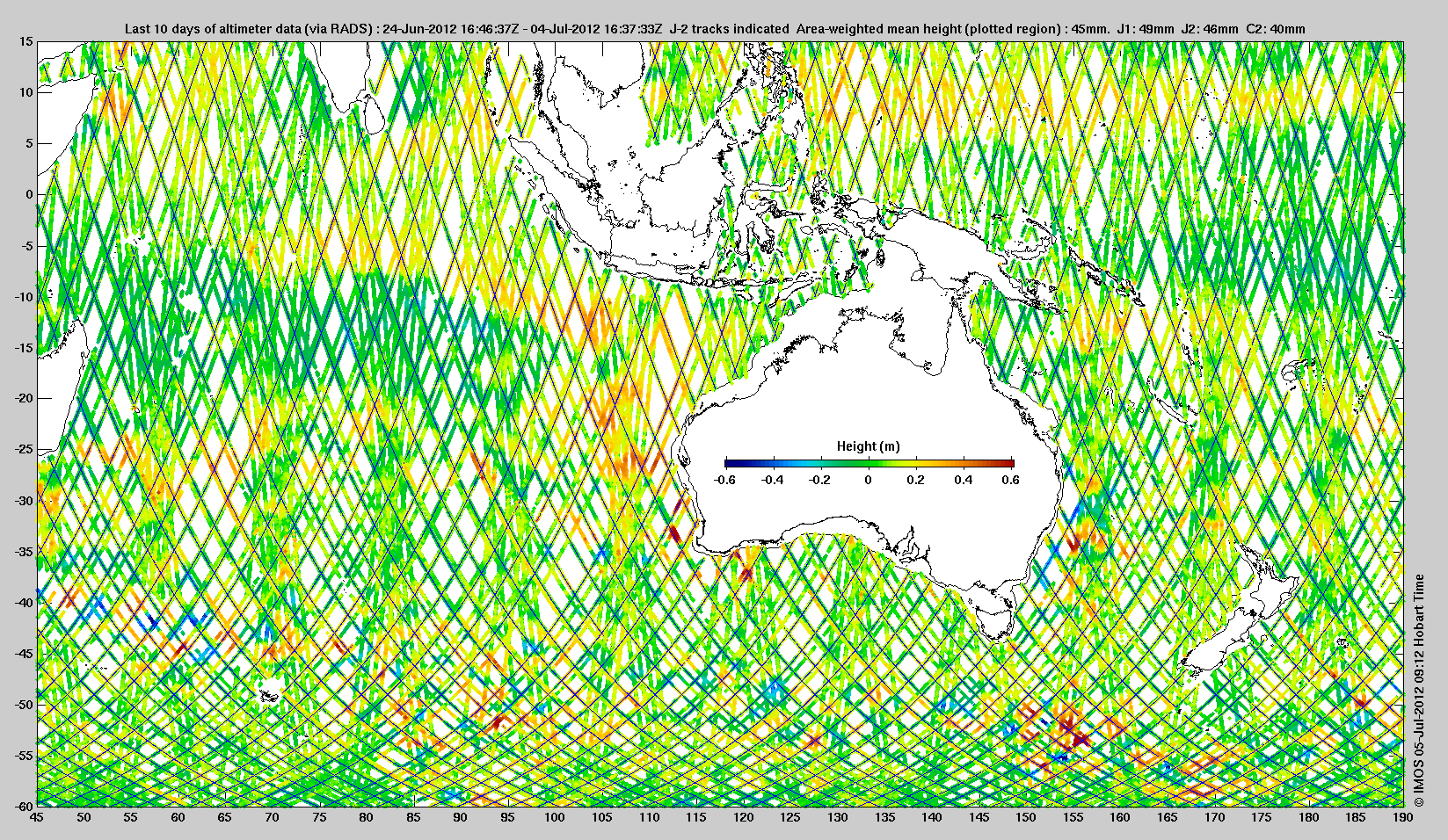Click longitude label 145 on the x-axis

coord(979,817)
